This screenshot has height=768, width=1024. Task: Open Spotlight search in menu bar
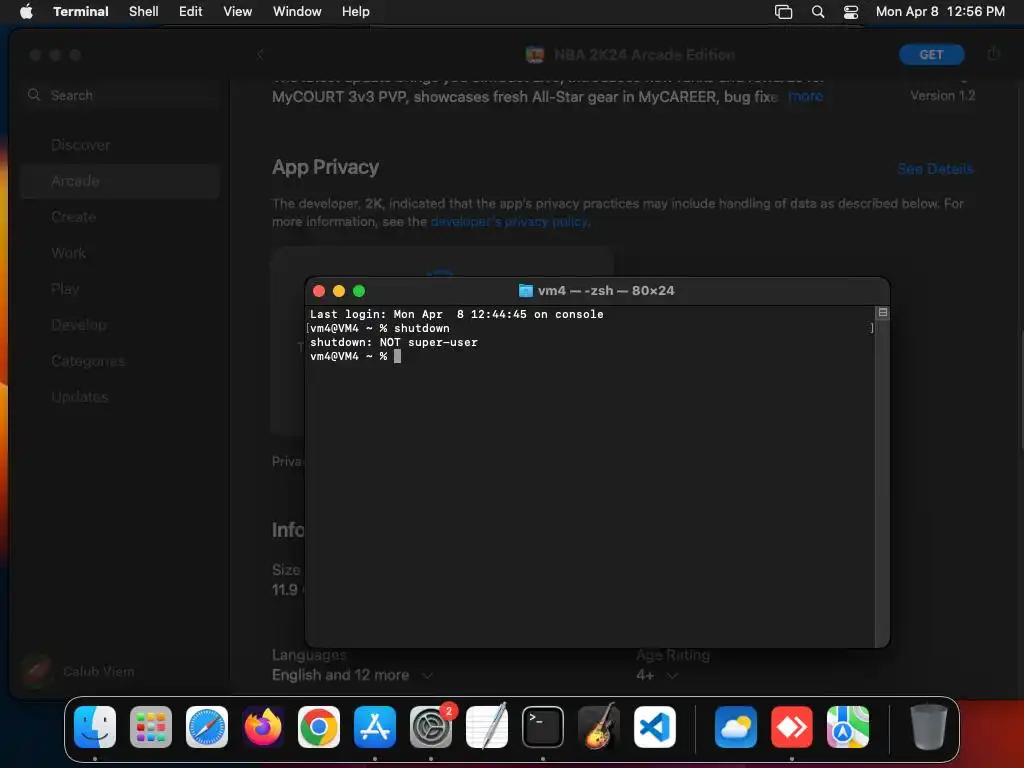point(818,11)
